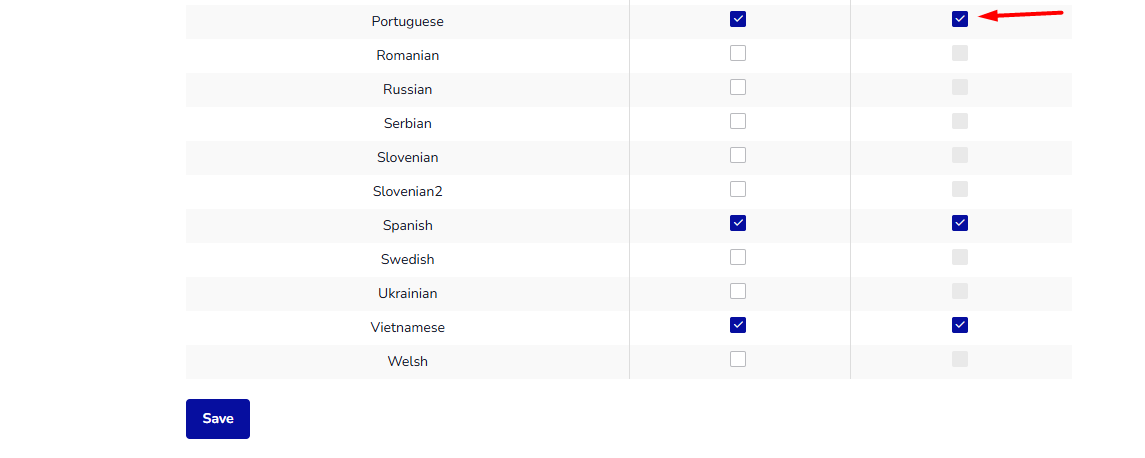Enable the Swedish language checkbox
The height and width of the screenshot is (458, 1145).
tap(738, 257)
